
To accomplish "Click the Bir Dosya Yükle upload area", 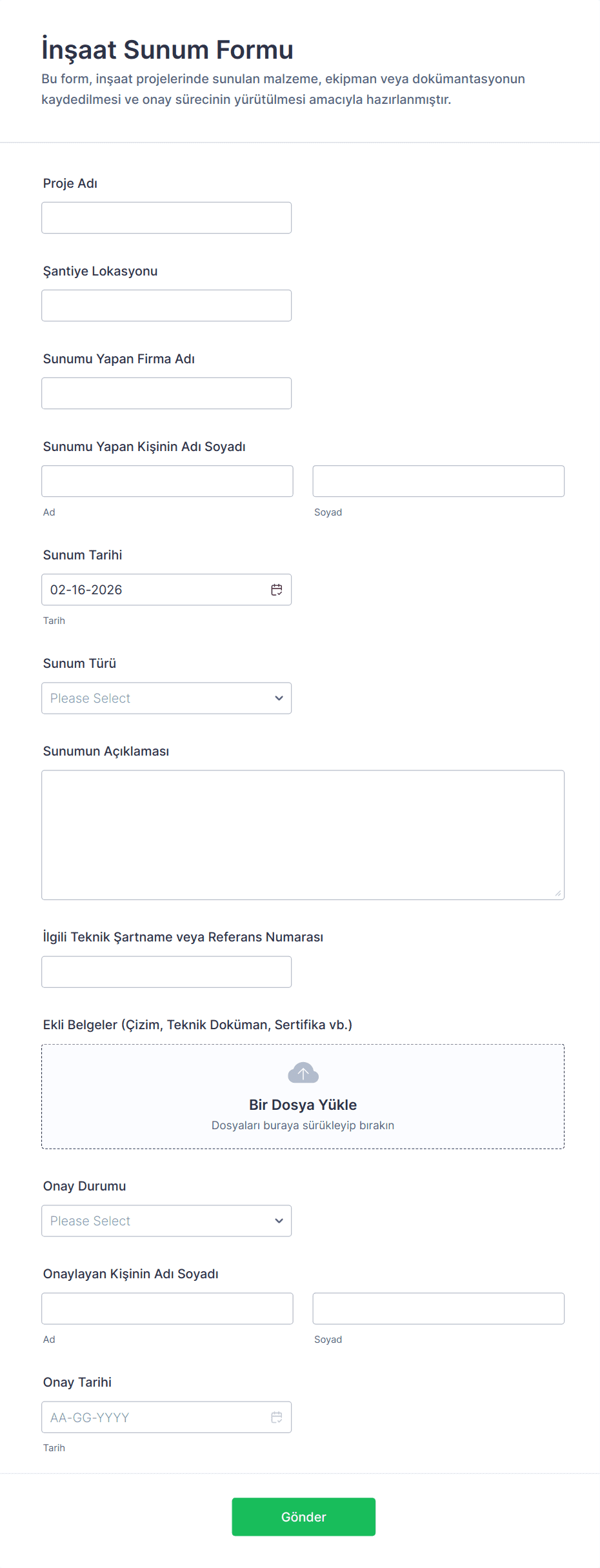I will click(303, 1096).
